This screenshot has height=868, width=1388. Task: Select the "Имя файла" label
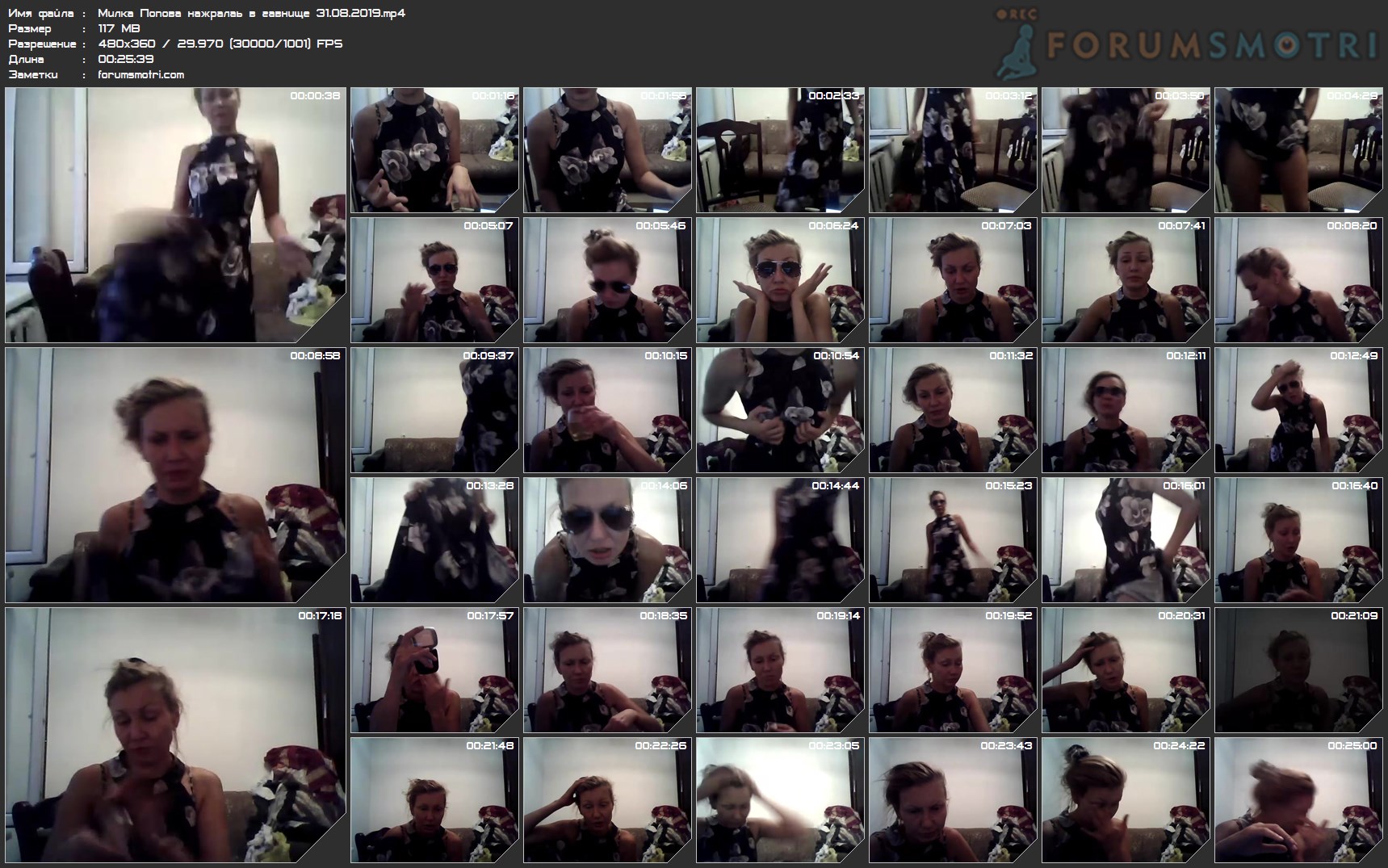pyautogui.click(x=41, y=13)
